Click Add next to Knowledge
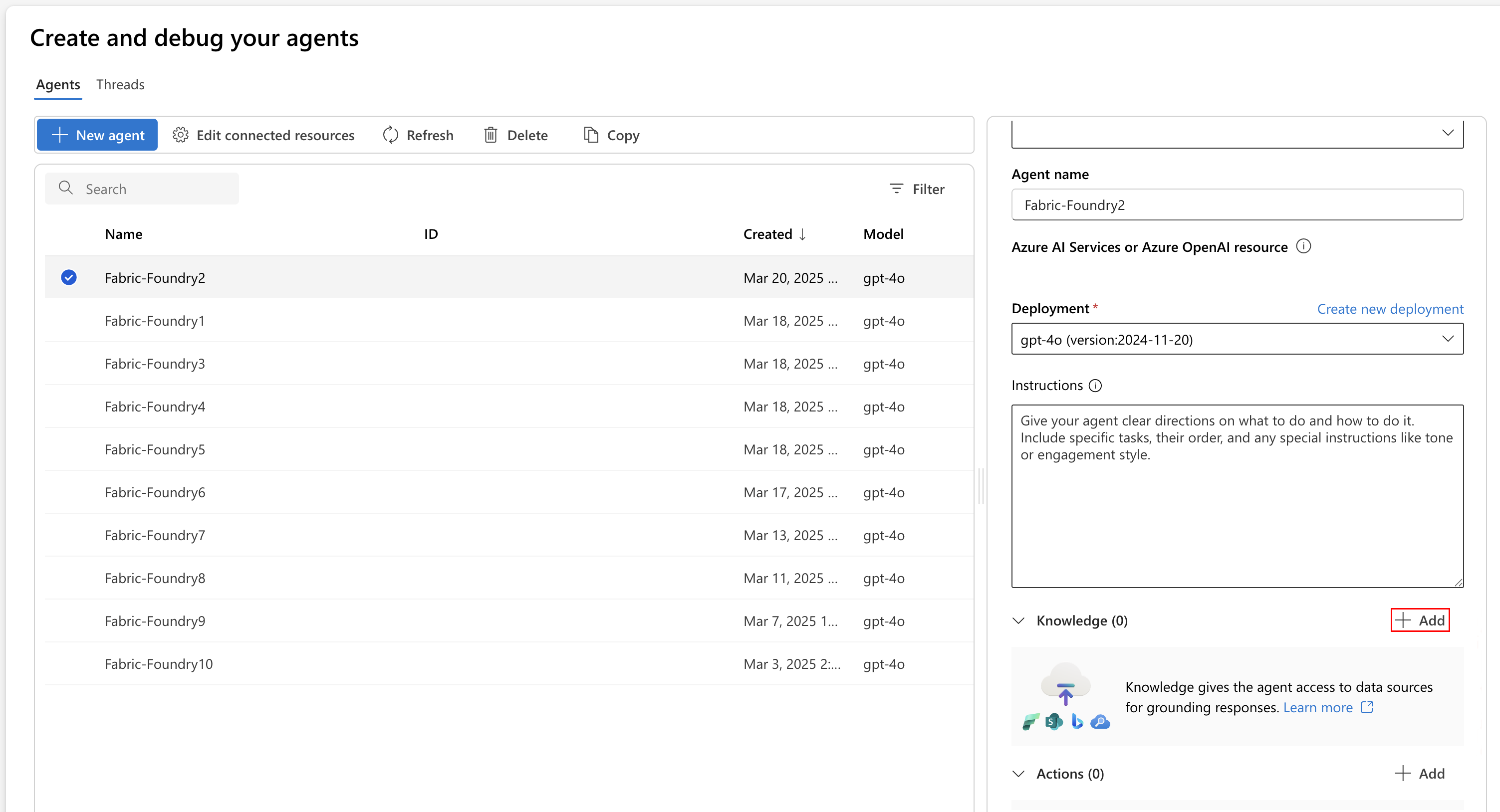The image size is (1500, 812). click(x=1420, y=620)
